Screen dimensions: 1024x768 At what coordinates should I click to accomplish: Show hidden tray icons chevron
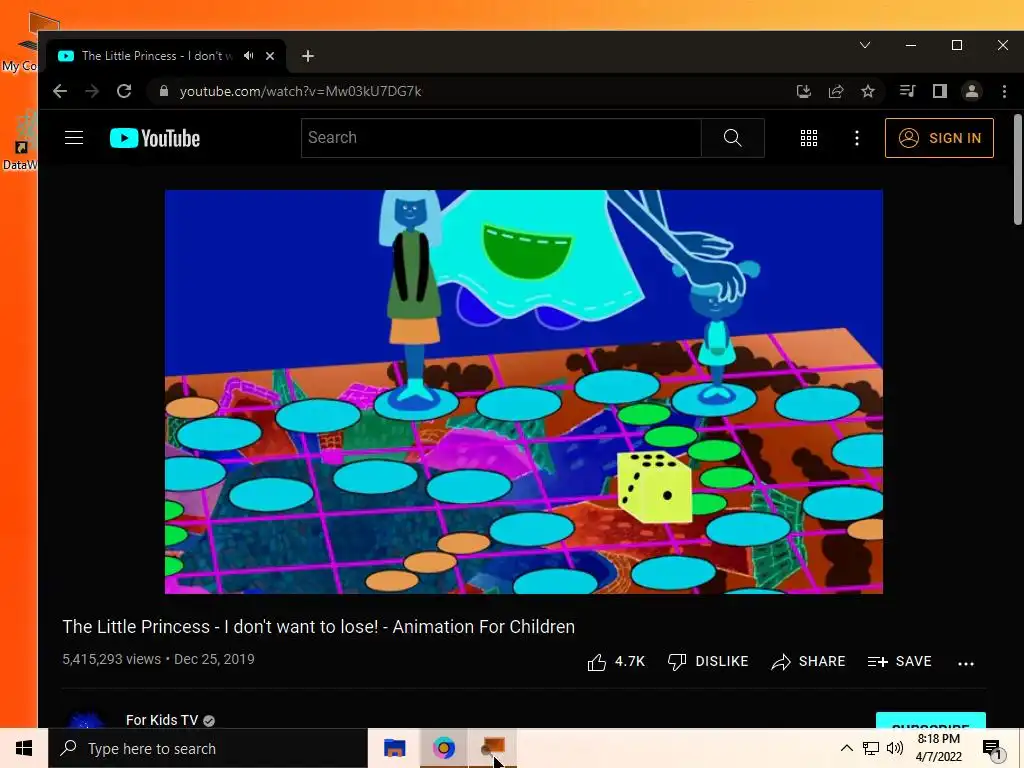click(846, 748)
